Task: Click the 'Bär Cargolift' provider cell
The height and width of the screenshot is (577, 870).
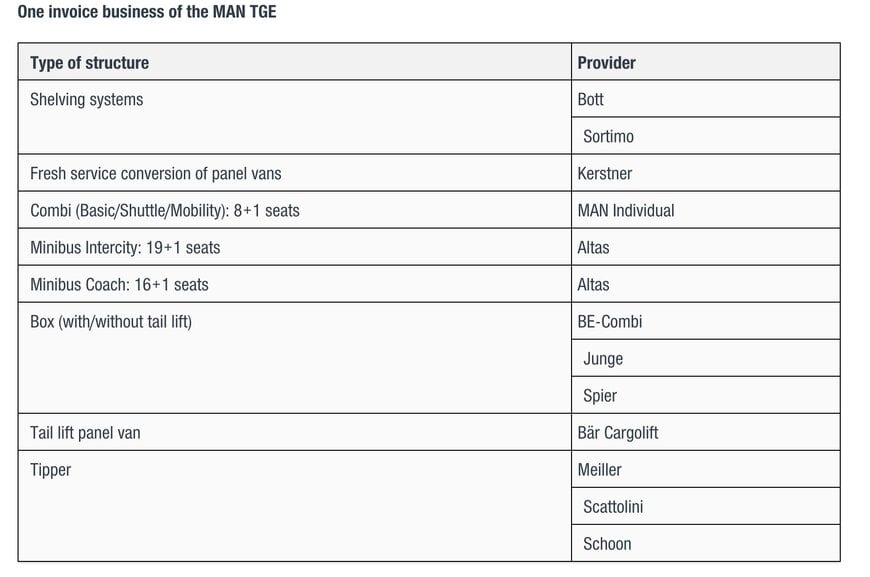Action: click(706, 432)
